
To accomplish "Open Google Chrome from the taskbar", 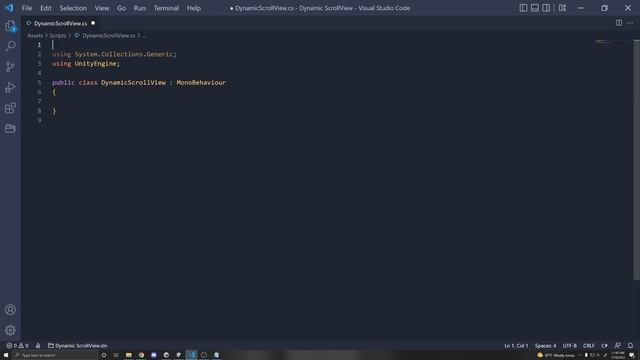I will click(141, 355).
